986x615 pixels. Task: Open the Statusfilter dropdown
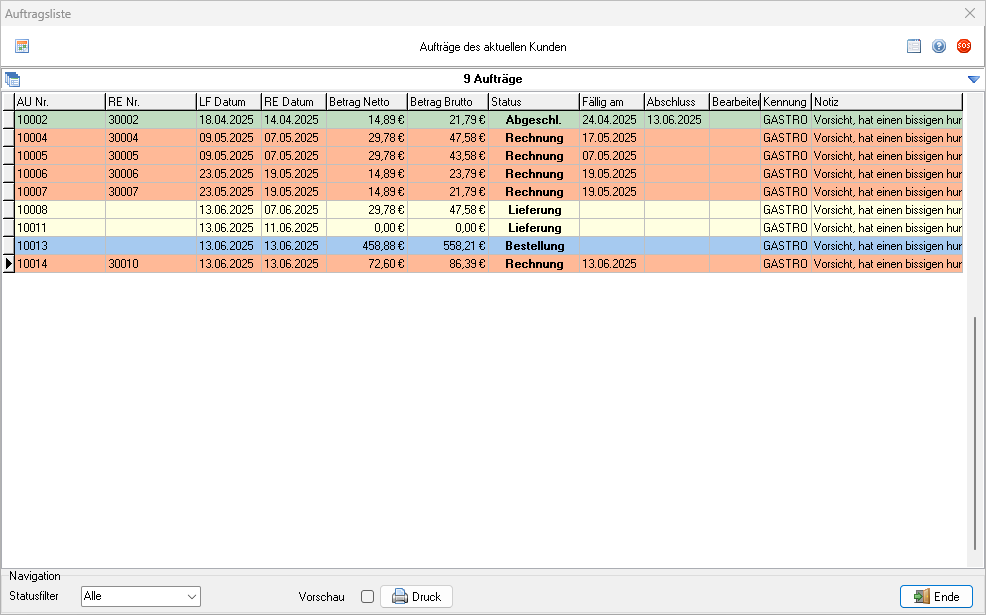[141, 597]
